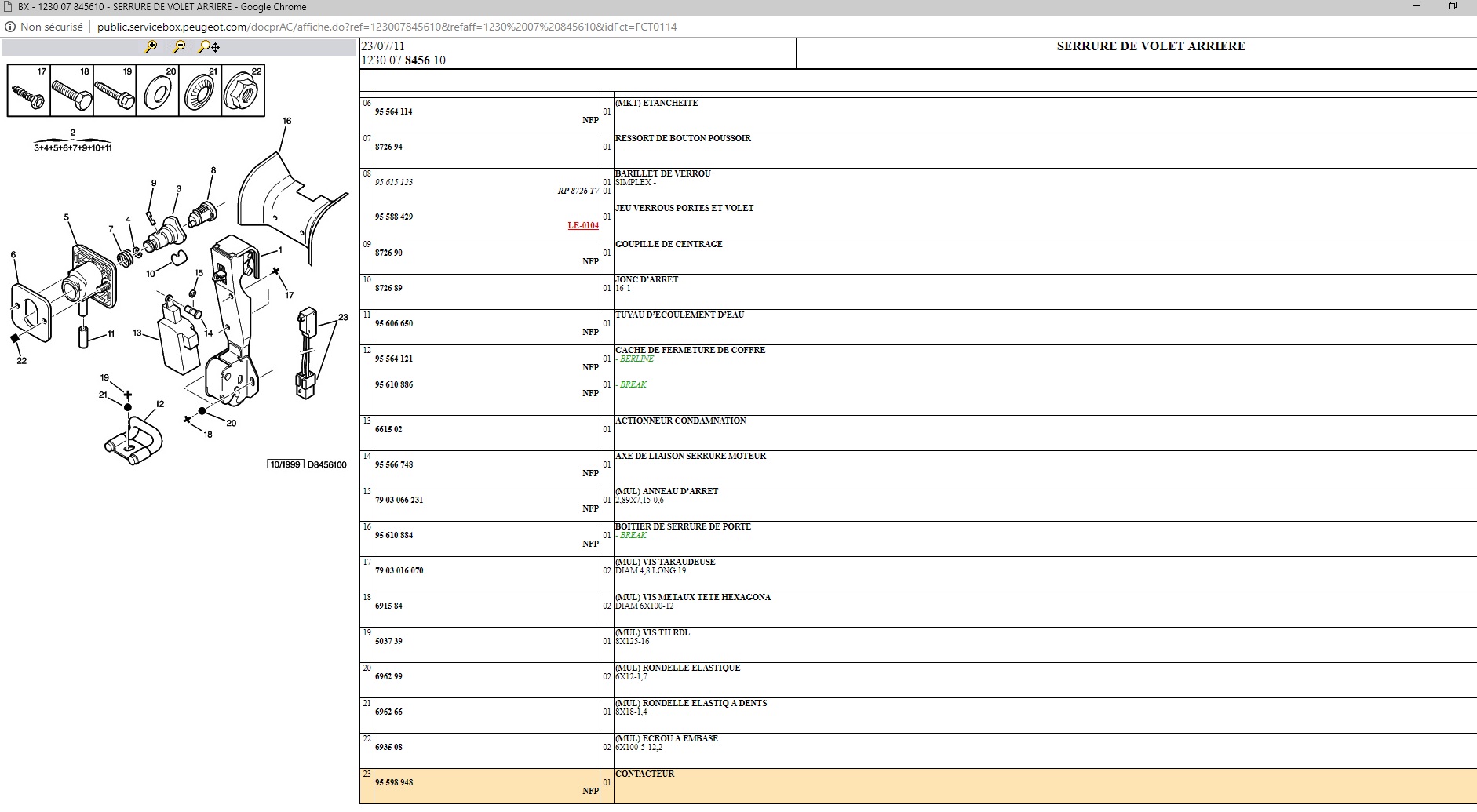
Task: Select reference 6962 66
Action: (388, 712)
